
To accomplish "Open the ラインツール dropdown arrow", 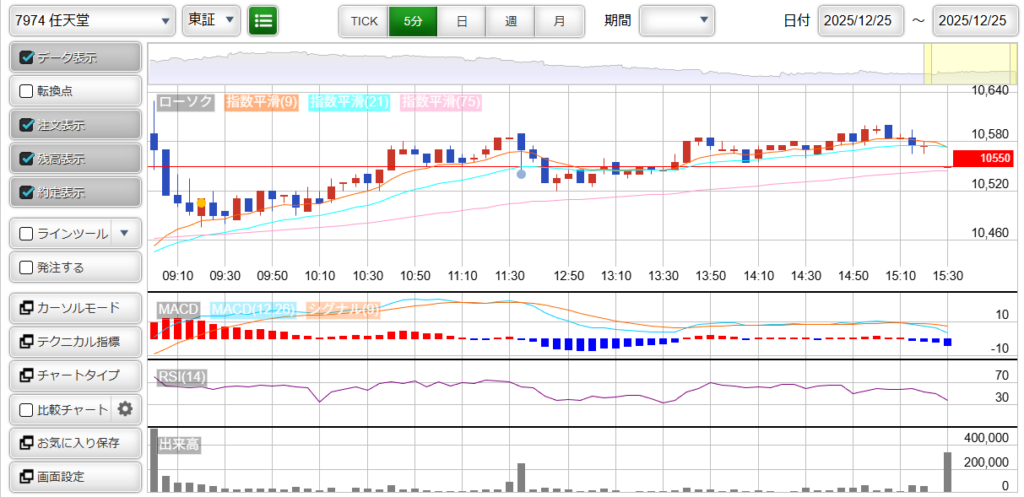I will pyautogui.click(x=124, y=234).
